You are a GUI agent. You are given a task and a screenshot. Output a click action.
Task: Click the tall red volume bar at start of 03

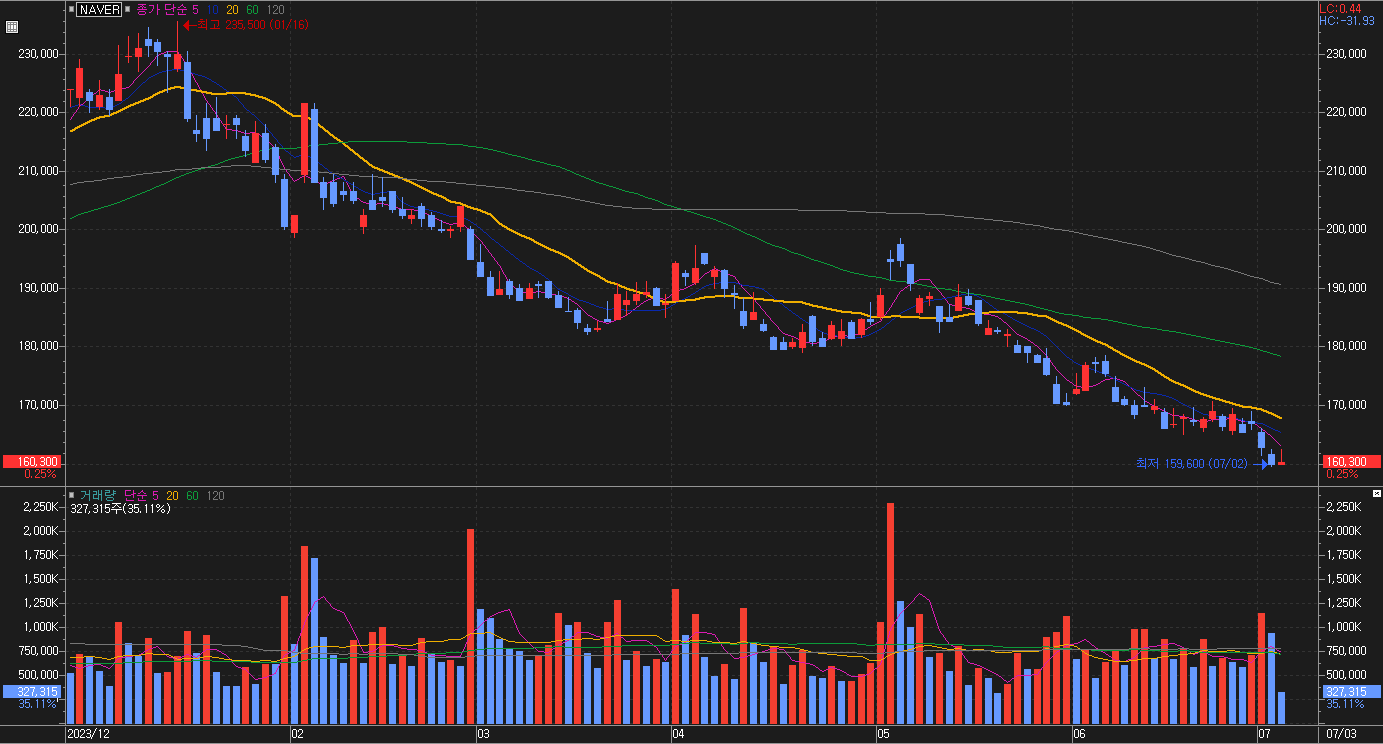coord(471,627)
